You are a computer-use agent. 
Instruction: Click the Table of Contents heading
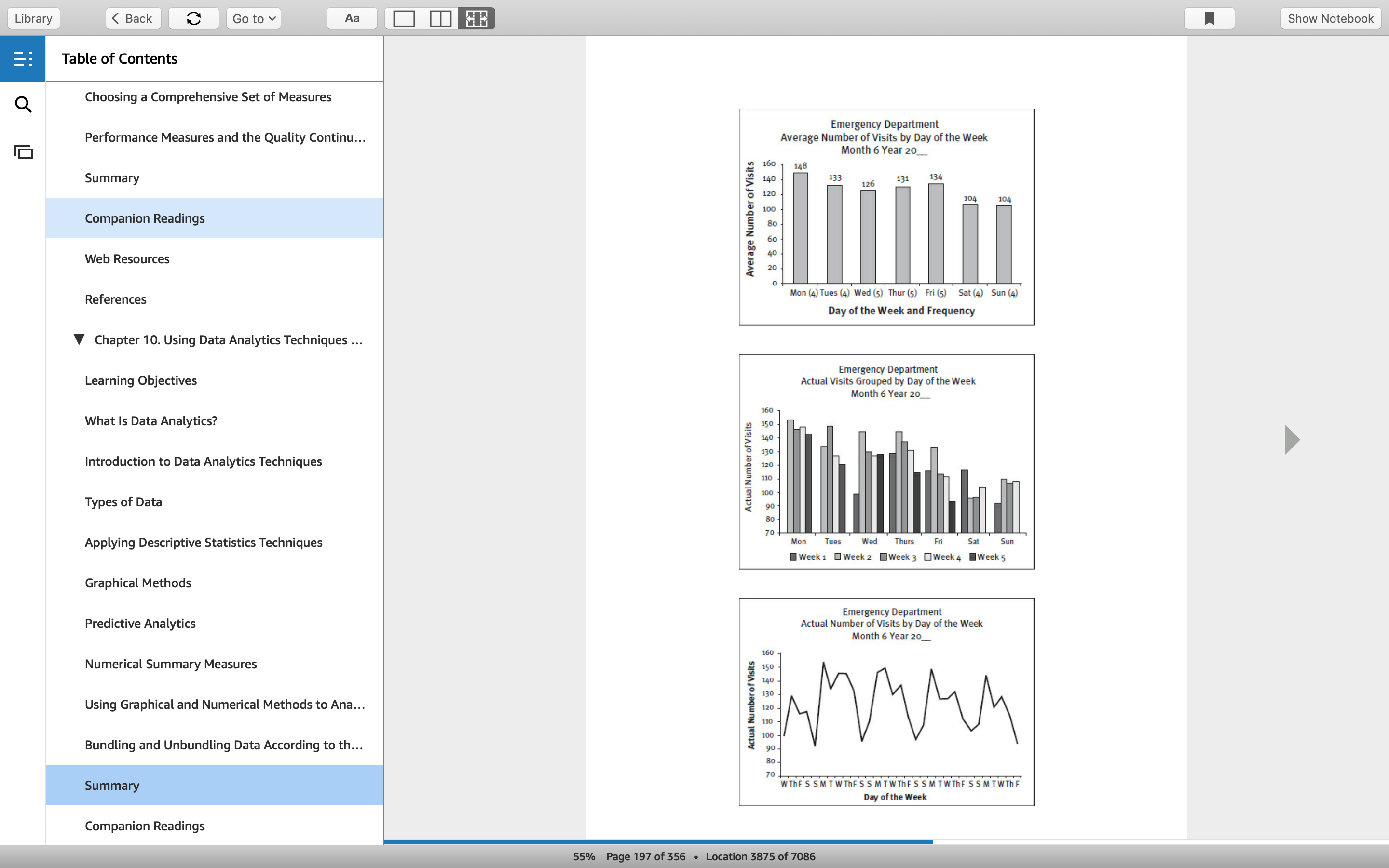(120, 58)
